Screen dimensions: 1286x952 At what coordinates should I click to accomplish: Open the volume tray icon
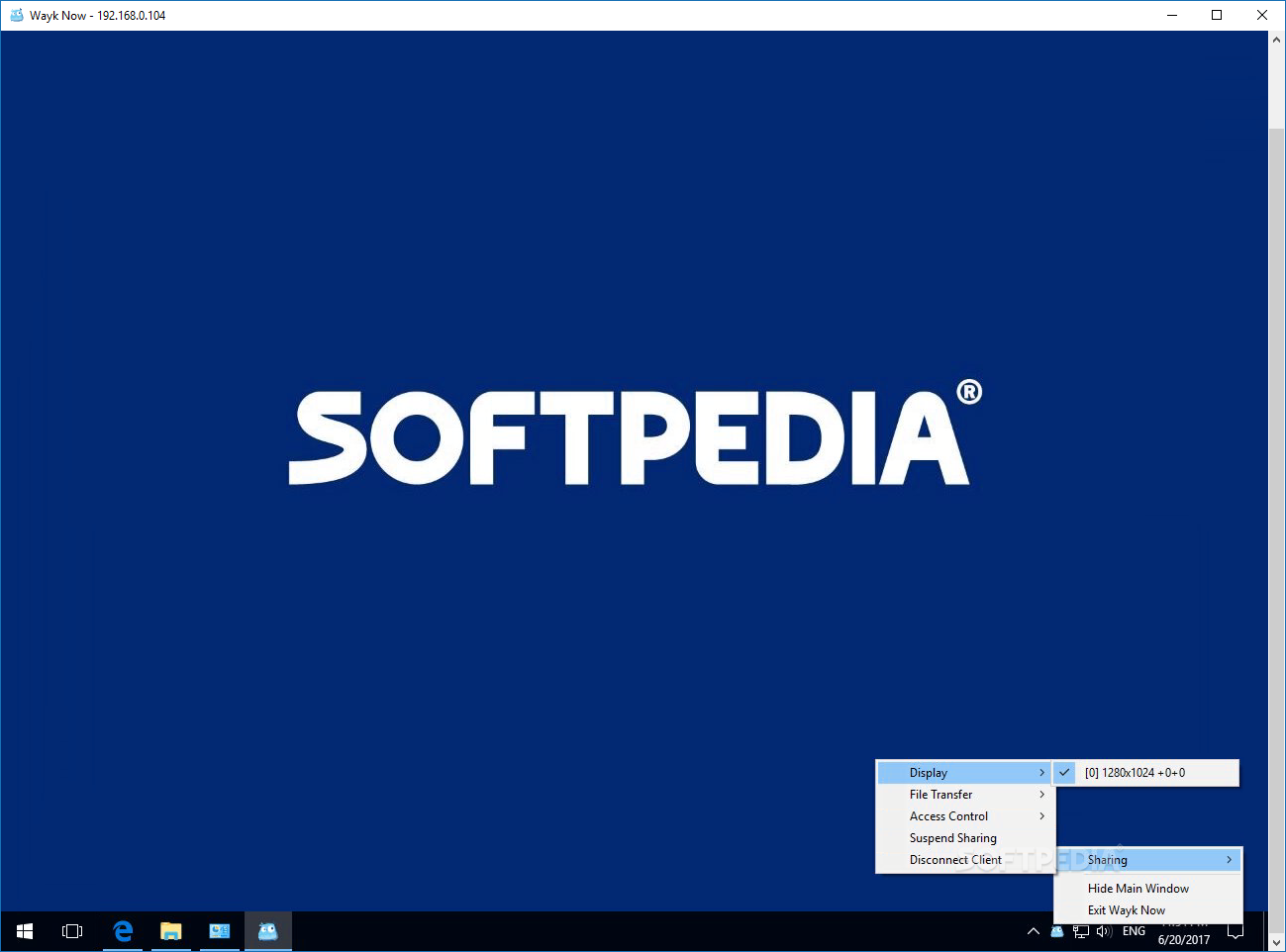(1105, 931)
